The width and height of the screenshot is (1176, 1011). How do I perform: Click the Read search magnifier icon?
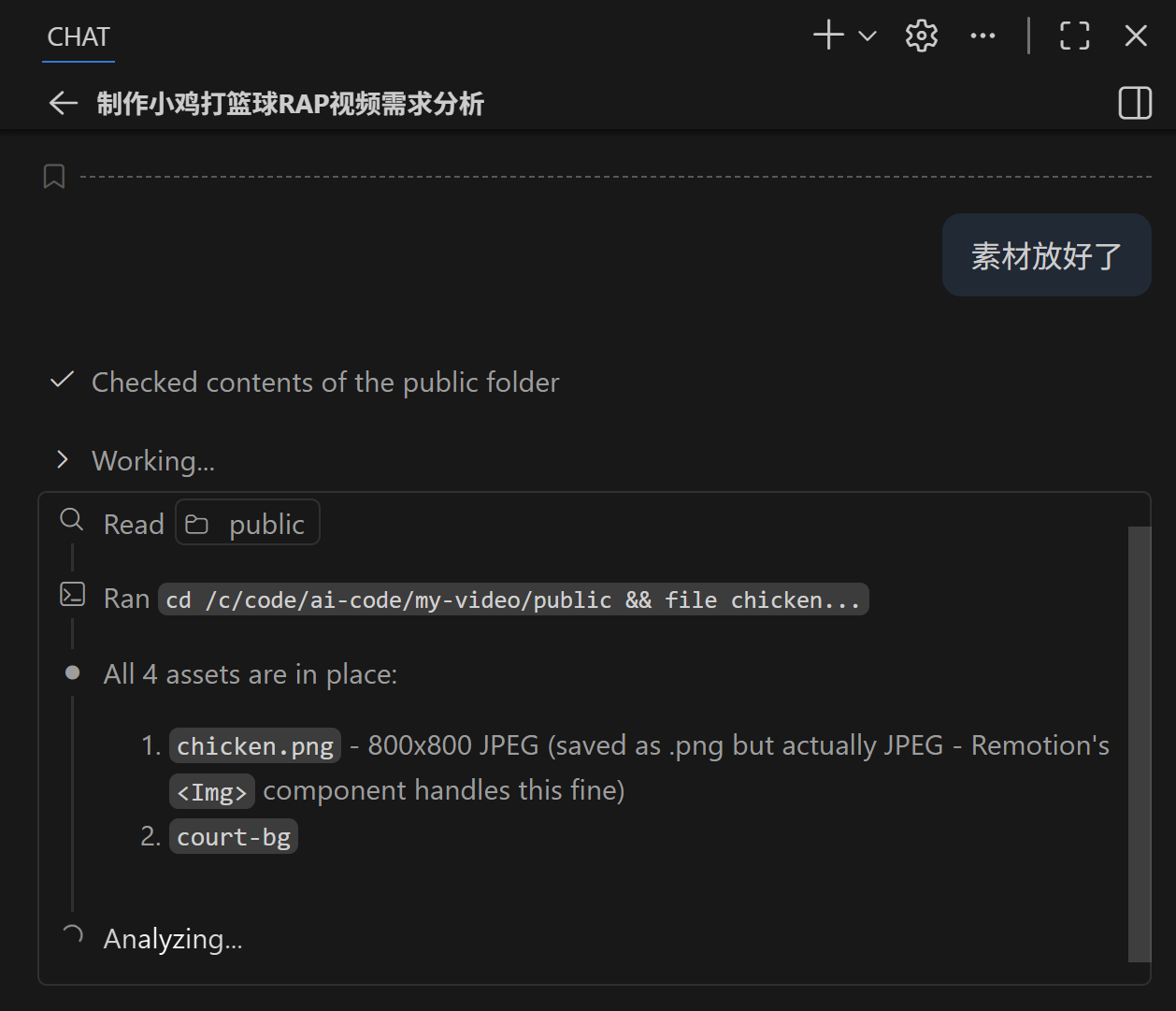pos(72,519)
